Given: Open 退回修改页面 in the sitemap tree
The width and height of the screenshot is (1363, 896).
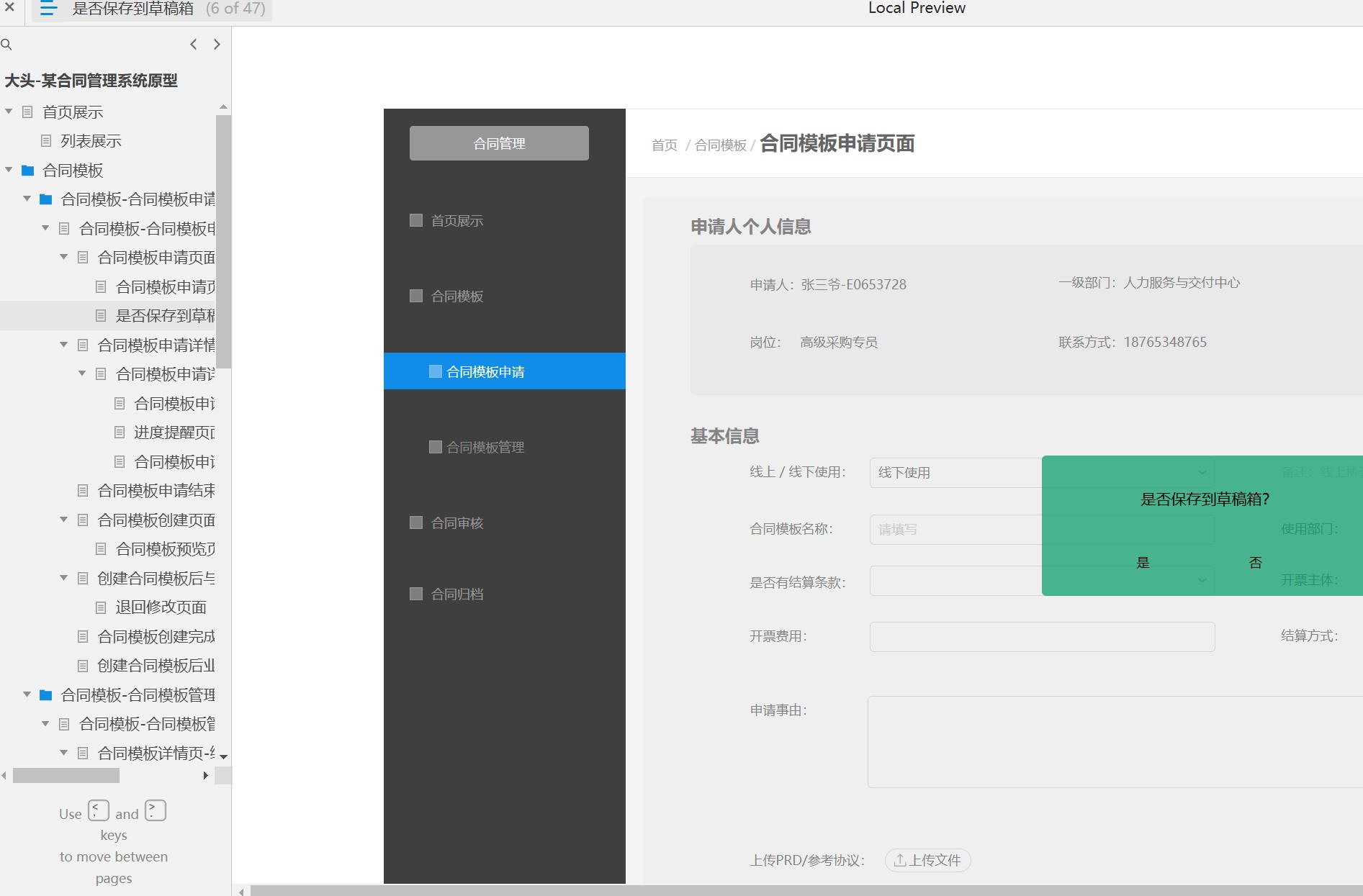Looking at the screenshot, I should [161, 607].
